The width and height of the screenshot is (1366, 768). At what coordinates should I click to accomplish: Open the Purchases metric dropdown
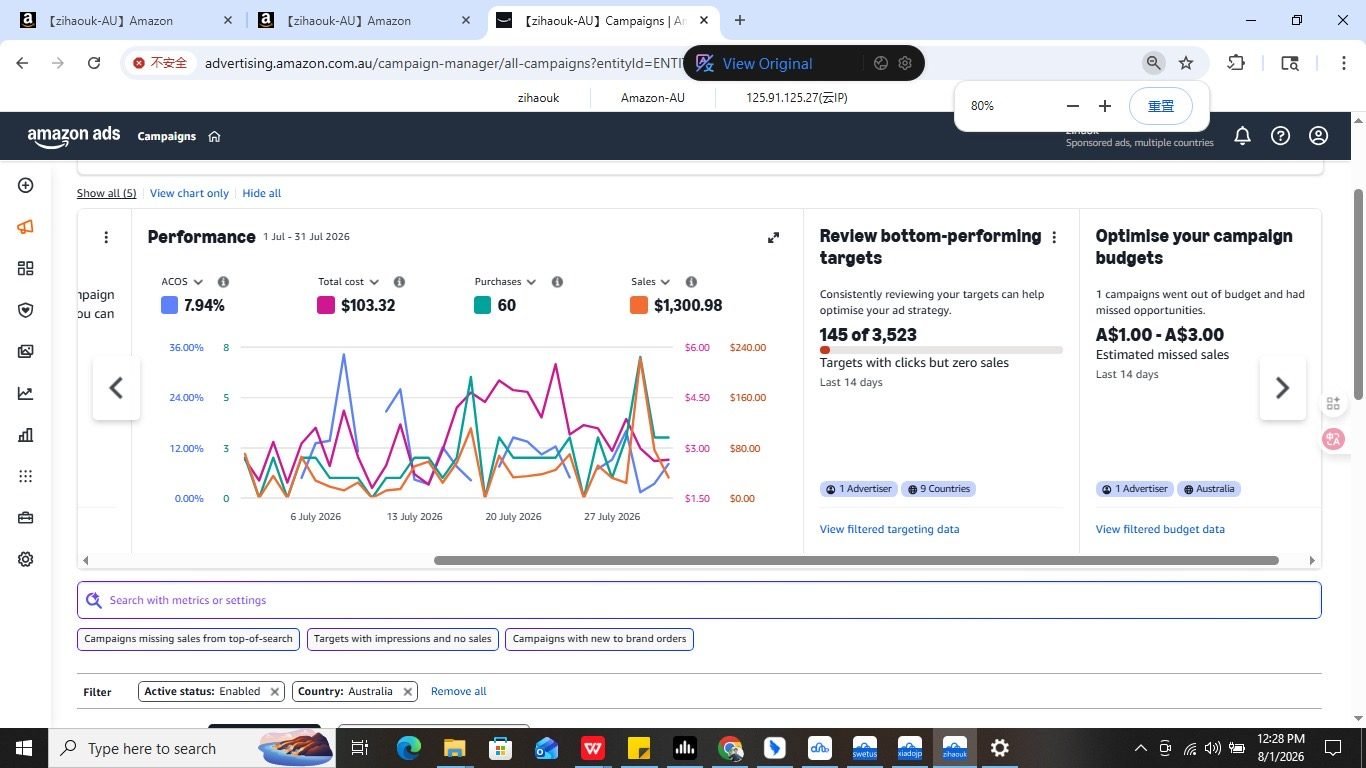click(x=505, y=282)
